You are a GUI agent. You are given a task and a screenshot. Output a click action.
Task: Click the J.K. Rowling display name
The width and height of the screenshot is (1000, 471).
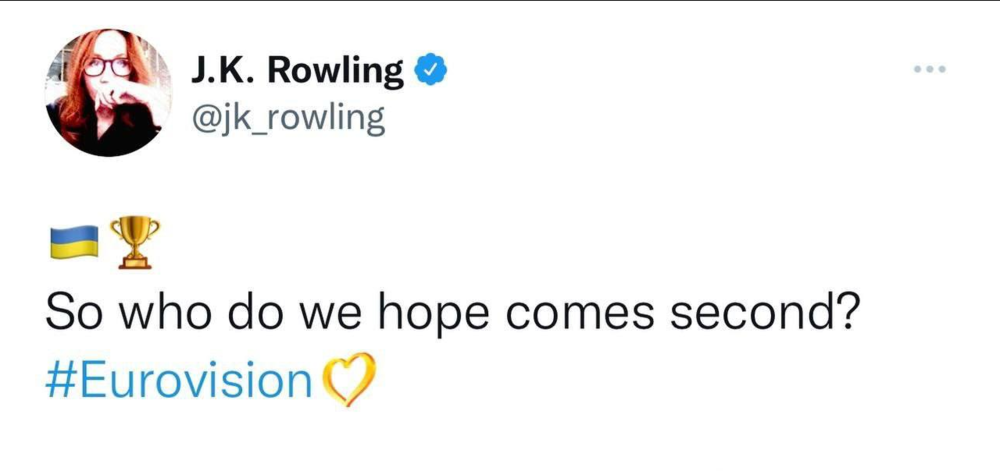pyautogui.click(x=298, y=72)
